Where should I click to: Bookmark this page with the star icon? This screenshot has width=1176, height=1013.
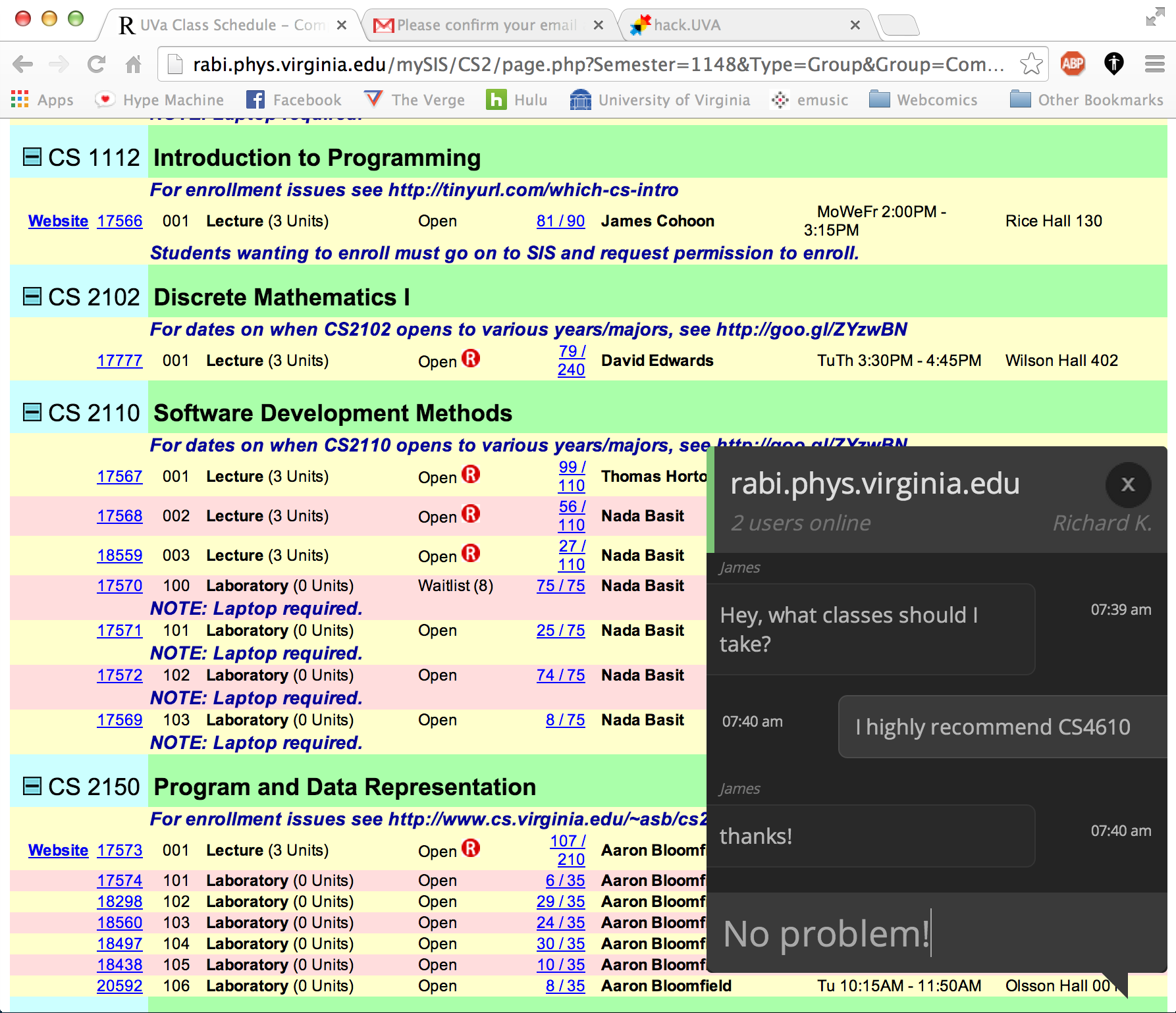1031,64
